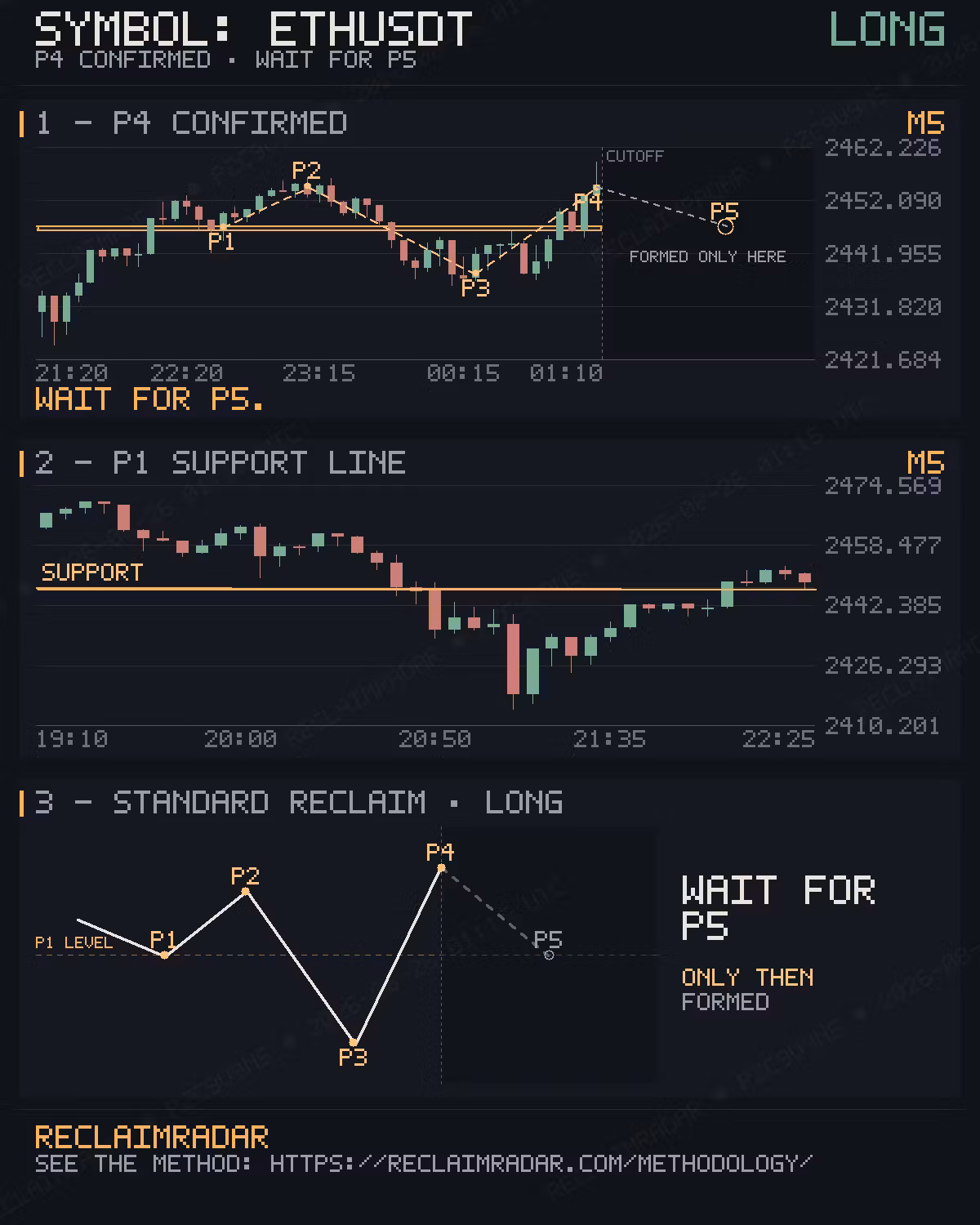Click the 22:20 time label
The width and height of the screenshot is (980, 1225).
[x=187, y=373]
